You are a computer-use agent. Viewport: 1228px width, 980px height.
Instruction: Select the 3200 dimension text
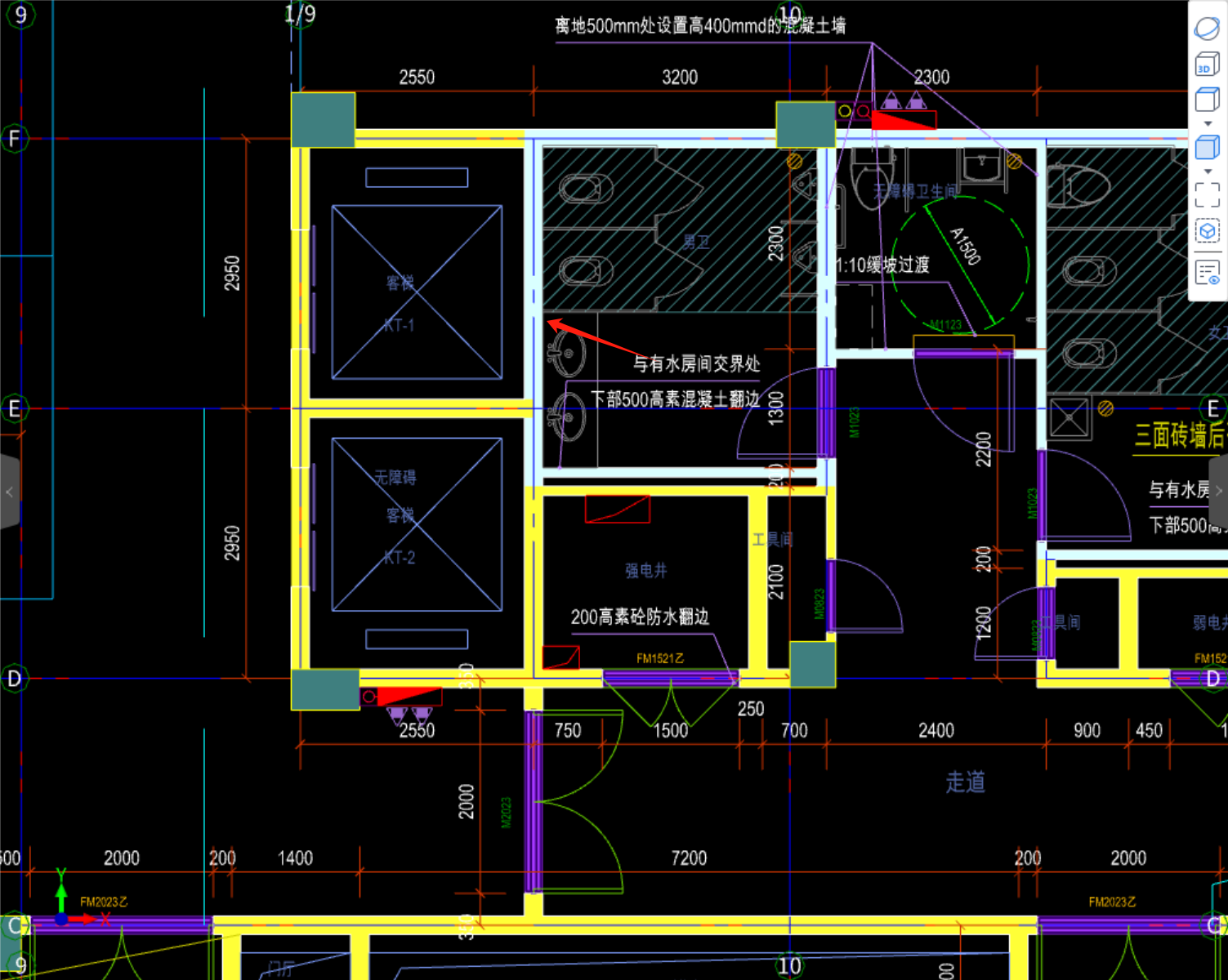[680, 78]
